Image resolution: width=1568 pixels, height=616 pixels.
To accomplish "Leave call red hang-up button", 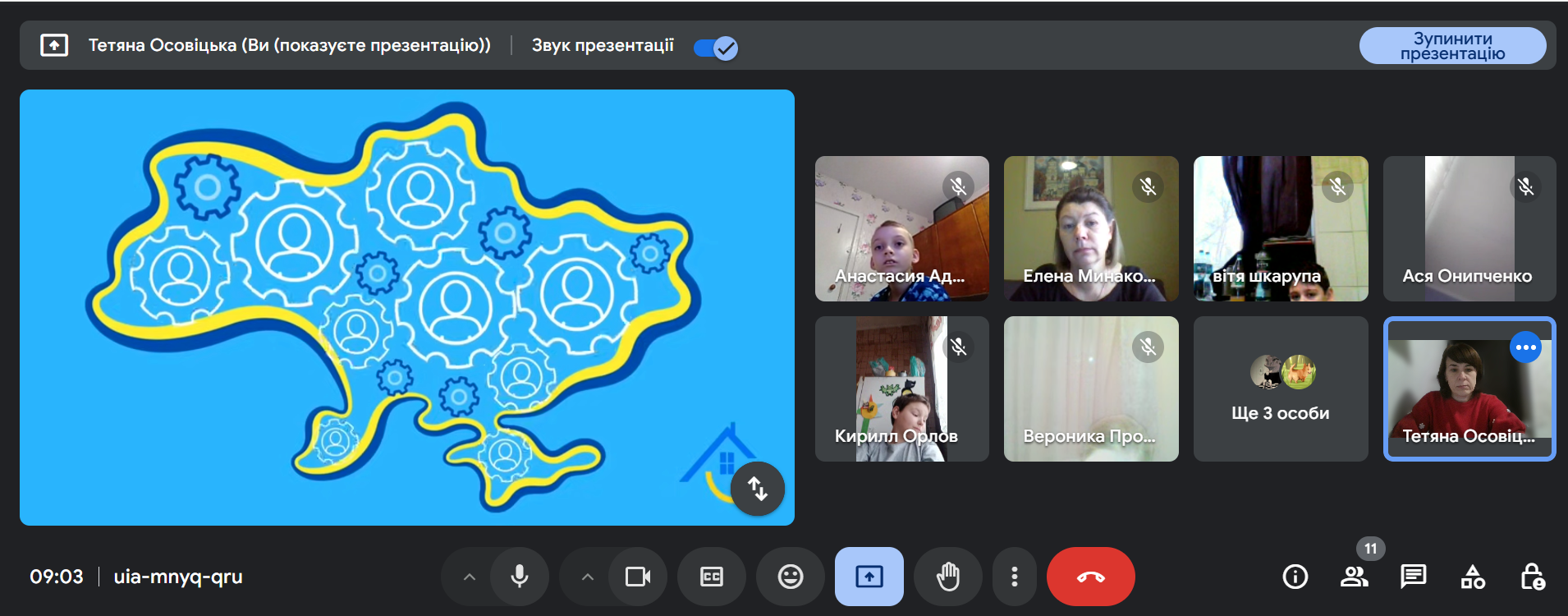I will (x=1091, y=577).
